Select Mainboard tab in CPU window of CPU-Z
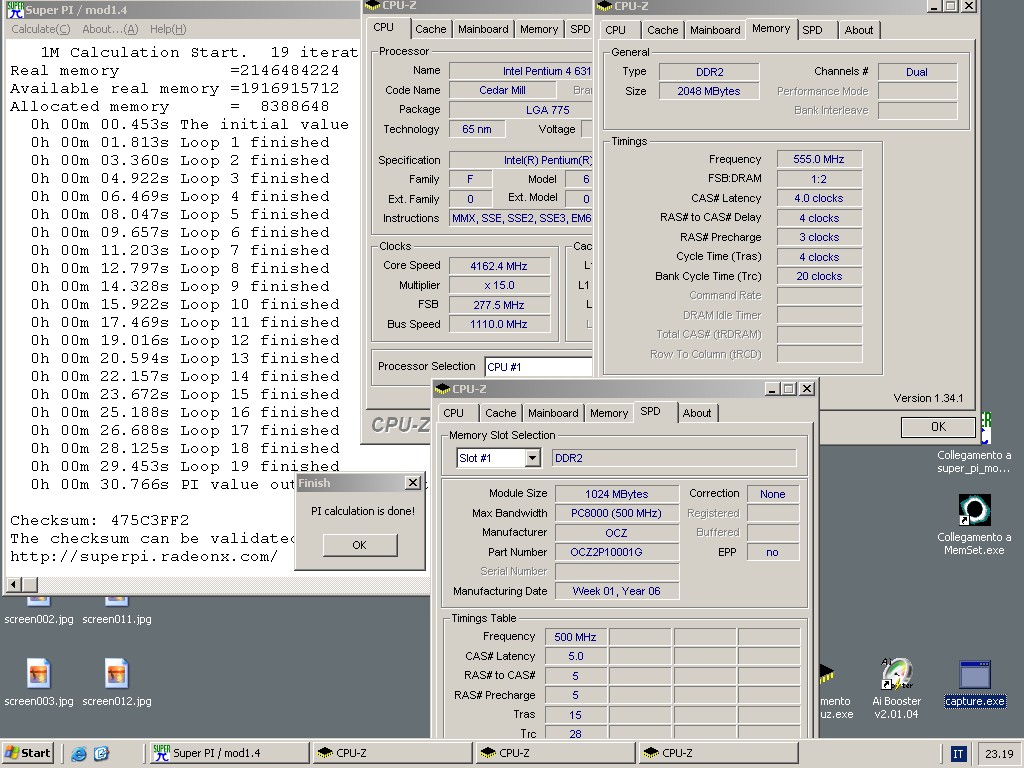 click(x=483, y=29)
